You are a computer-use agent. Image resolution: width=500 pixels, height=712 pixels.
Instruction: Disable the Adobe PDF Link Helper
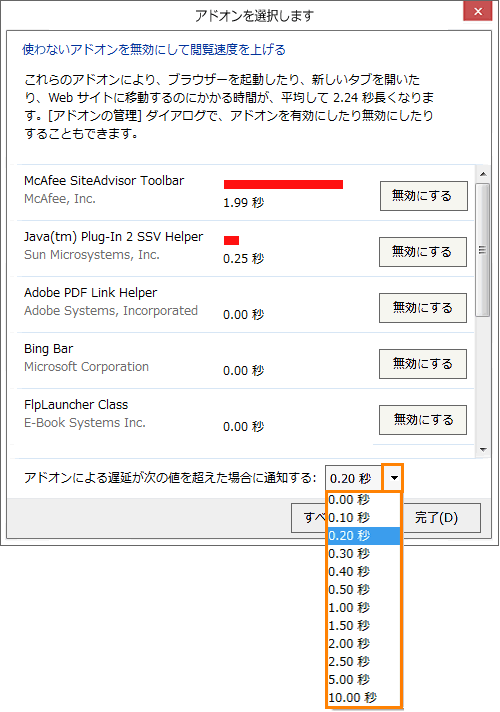pyautogui.click(x=423, y=308)
